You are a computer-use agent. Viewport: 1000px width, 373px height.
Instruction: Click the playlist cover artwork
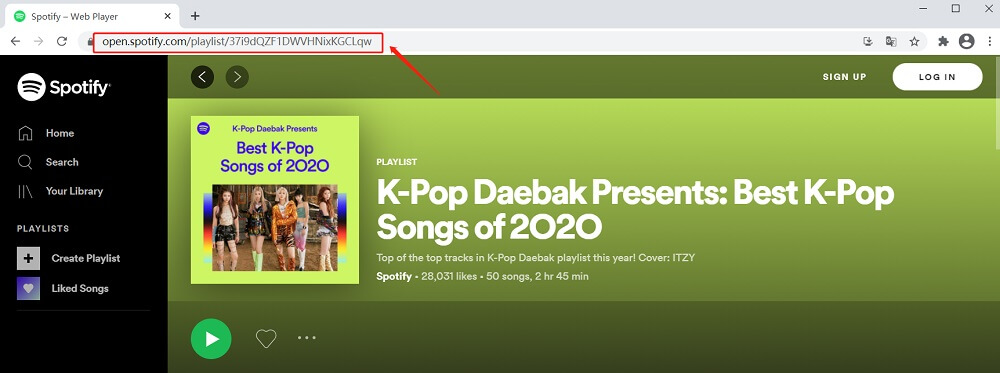point(275,200)
